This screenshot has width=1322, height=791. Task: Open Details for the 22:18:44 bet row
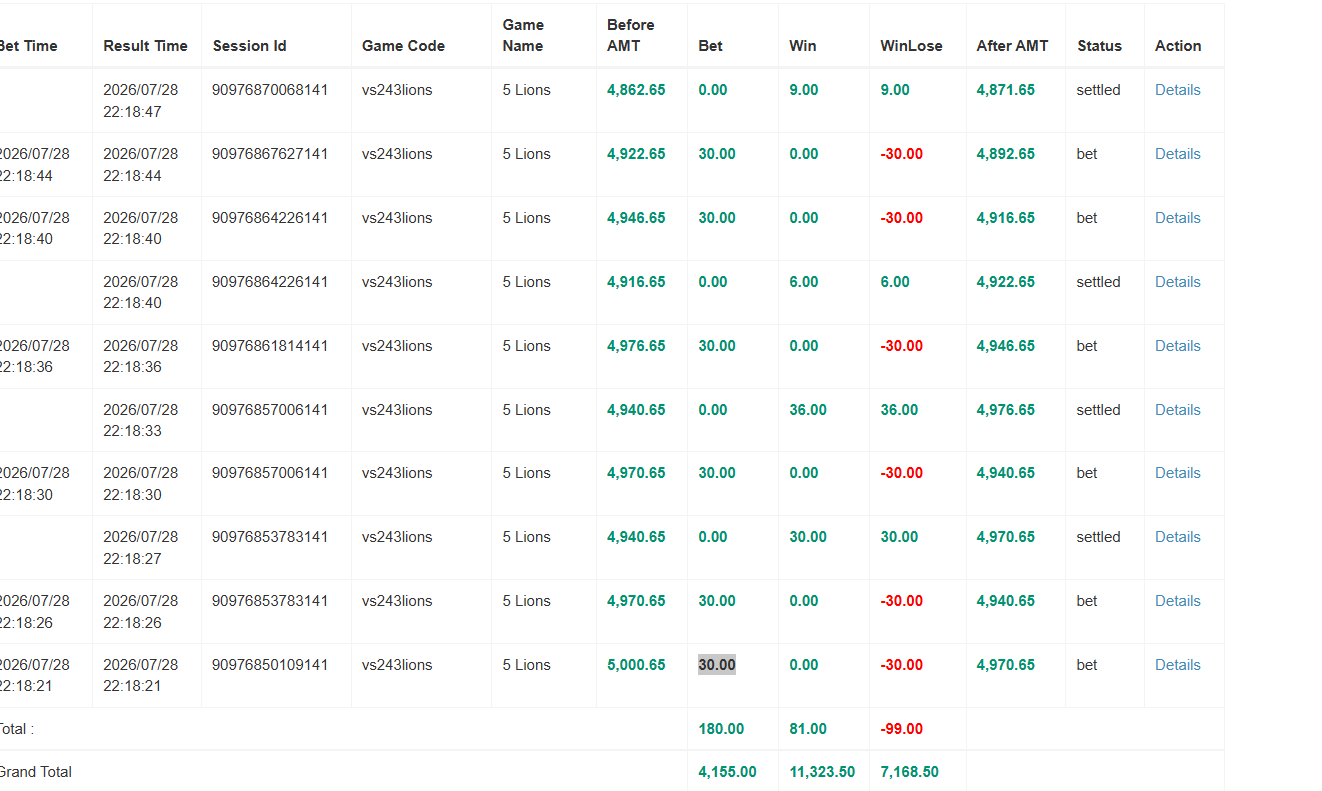click(x=1177, y=154)
